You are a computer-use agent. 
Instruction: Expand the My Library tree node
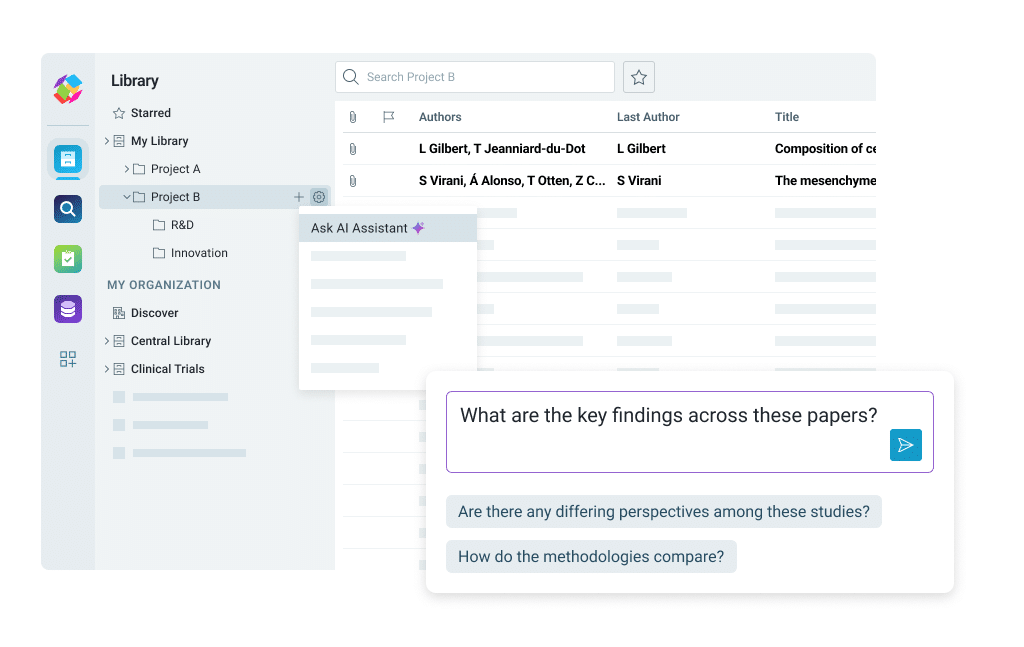pyautogui.click(x=107, y=141)
